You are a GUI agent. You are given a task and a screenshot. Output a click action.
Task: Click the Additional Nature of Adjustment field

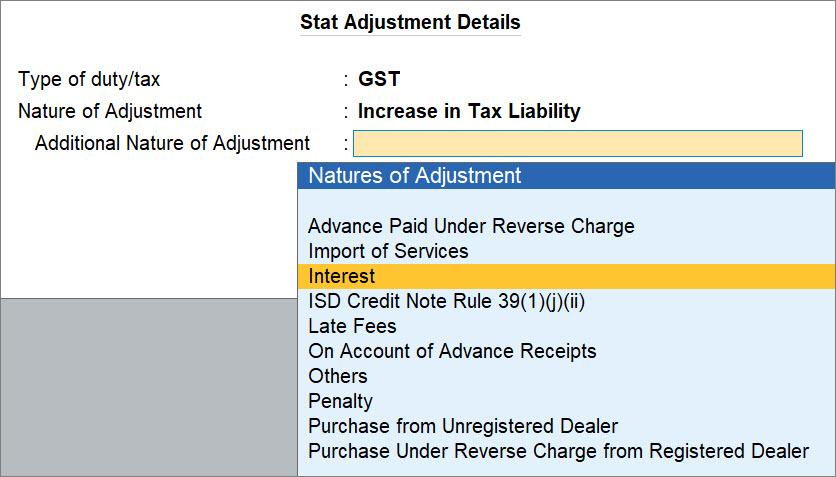click(577, 143)
